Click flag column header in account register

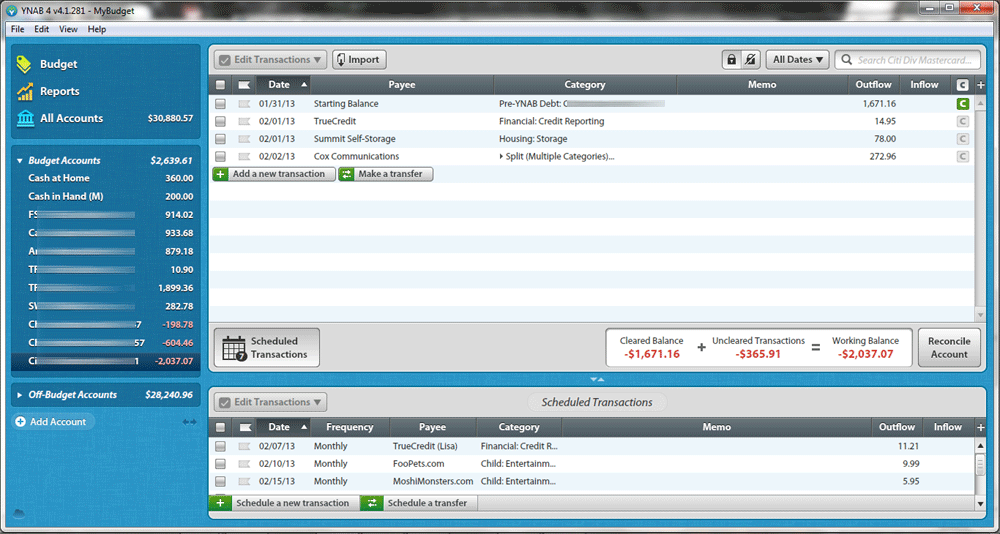click(x=244, y=84)
